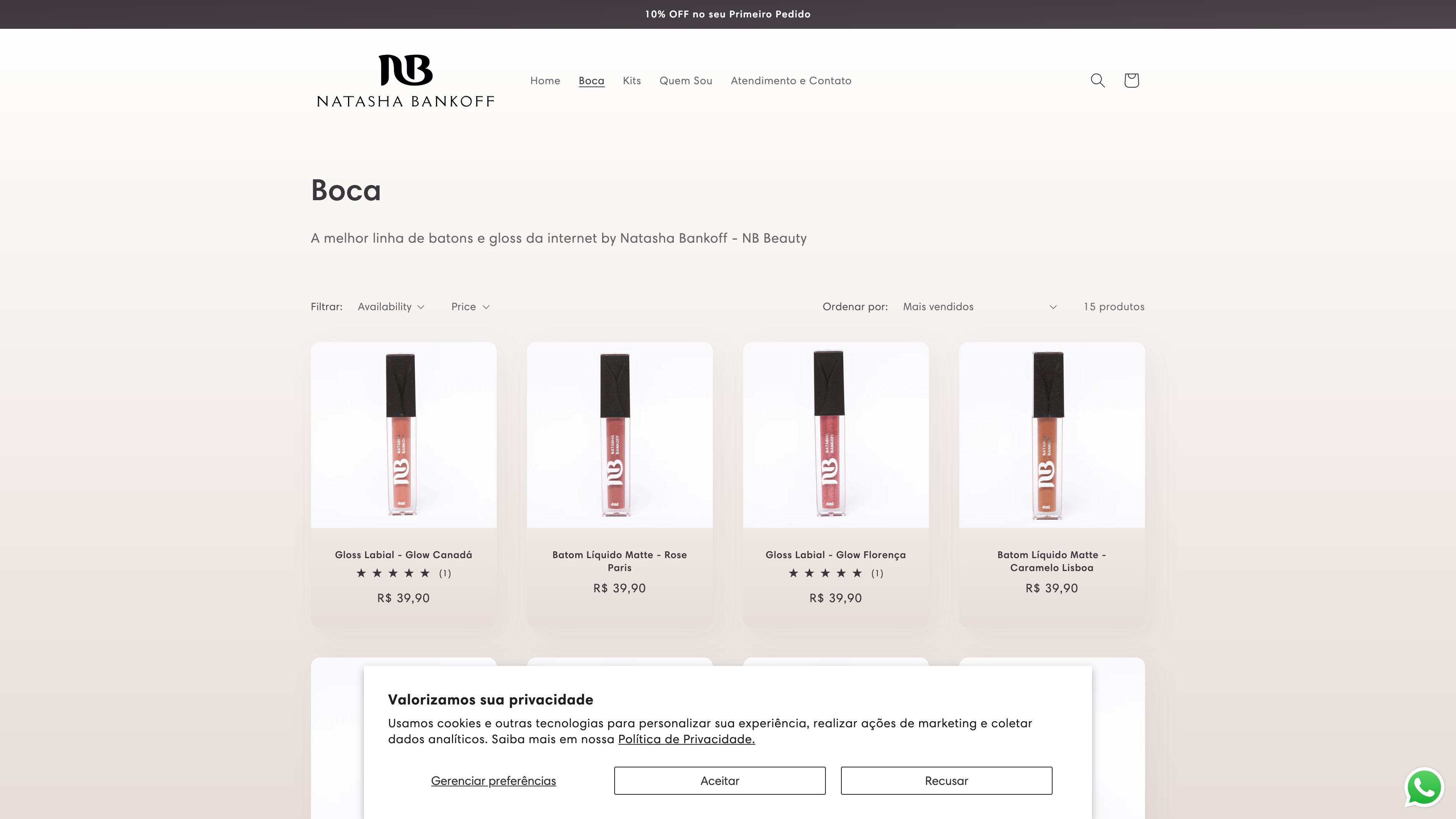This screenshot has width=1456, height=819.
Task: Open the Quem Sou page
Action: [x=686, y=80]
